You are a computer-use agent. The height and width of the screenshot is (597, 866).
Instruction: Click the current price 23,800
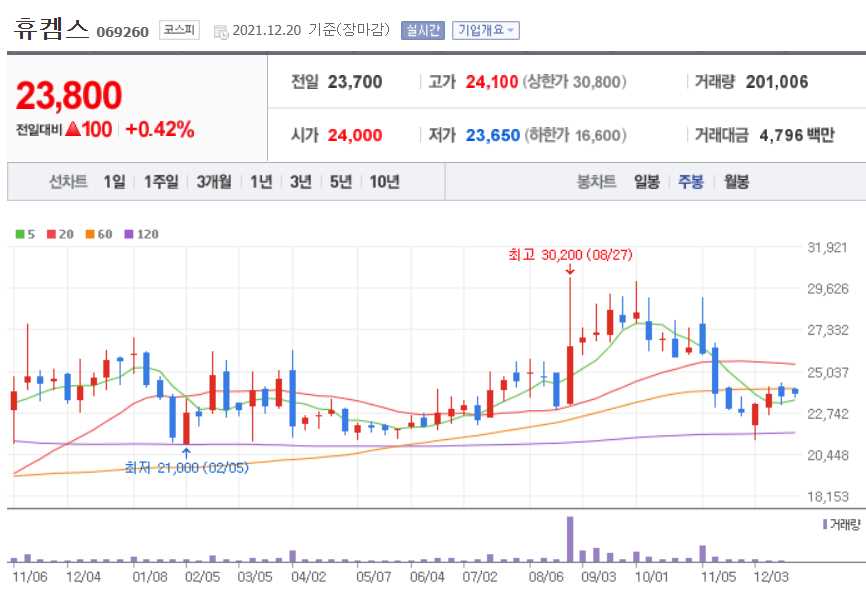(68, 96)
